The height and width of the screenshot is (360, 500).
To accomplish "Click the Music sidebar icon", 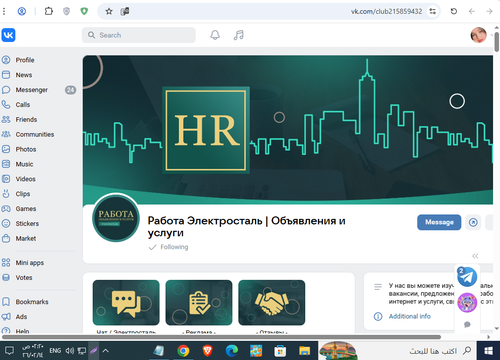I will coord(6,164).
